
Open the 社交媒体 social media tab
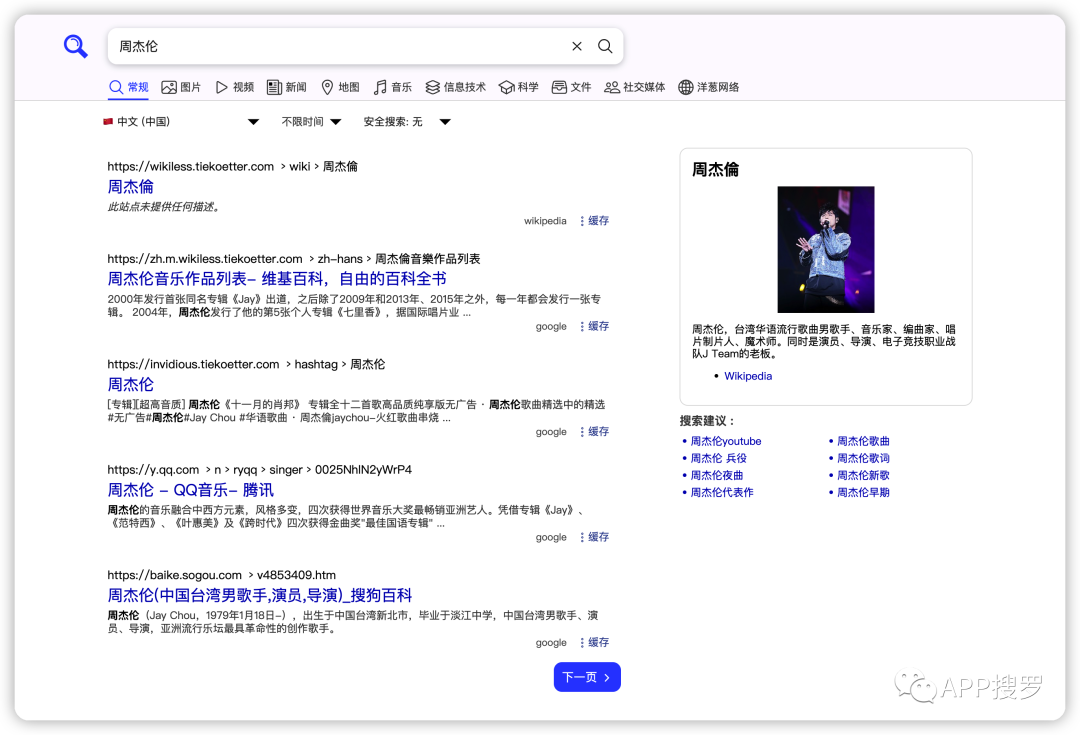pos(634,87)
